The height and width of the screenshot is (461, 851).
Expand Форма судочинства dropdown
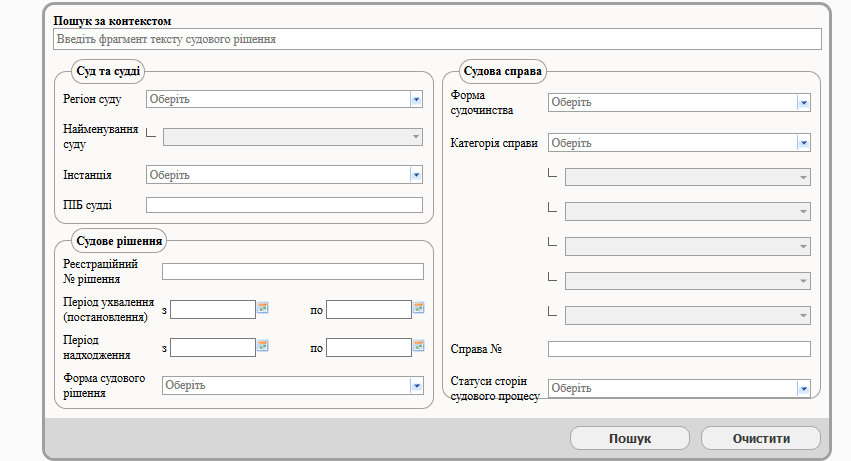[x=803, y=102]
